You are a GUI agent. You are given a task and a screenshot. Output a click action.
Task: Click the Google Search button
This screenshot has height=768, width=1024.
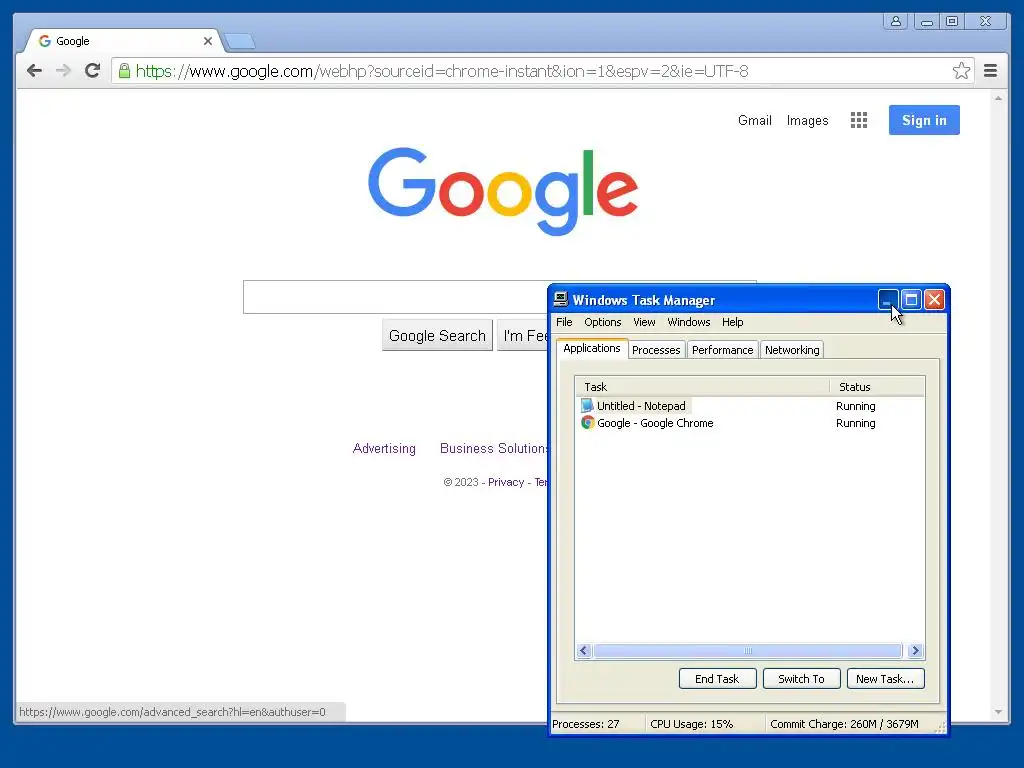(x=437, y=335)
